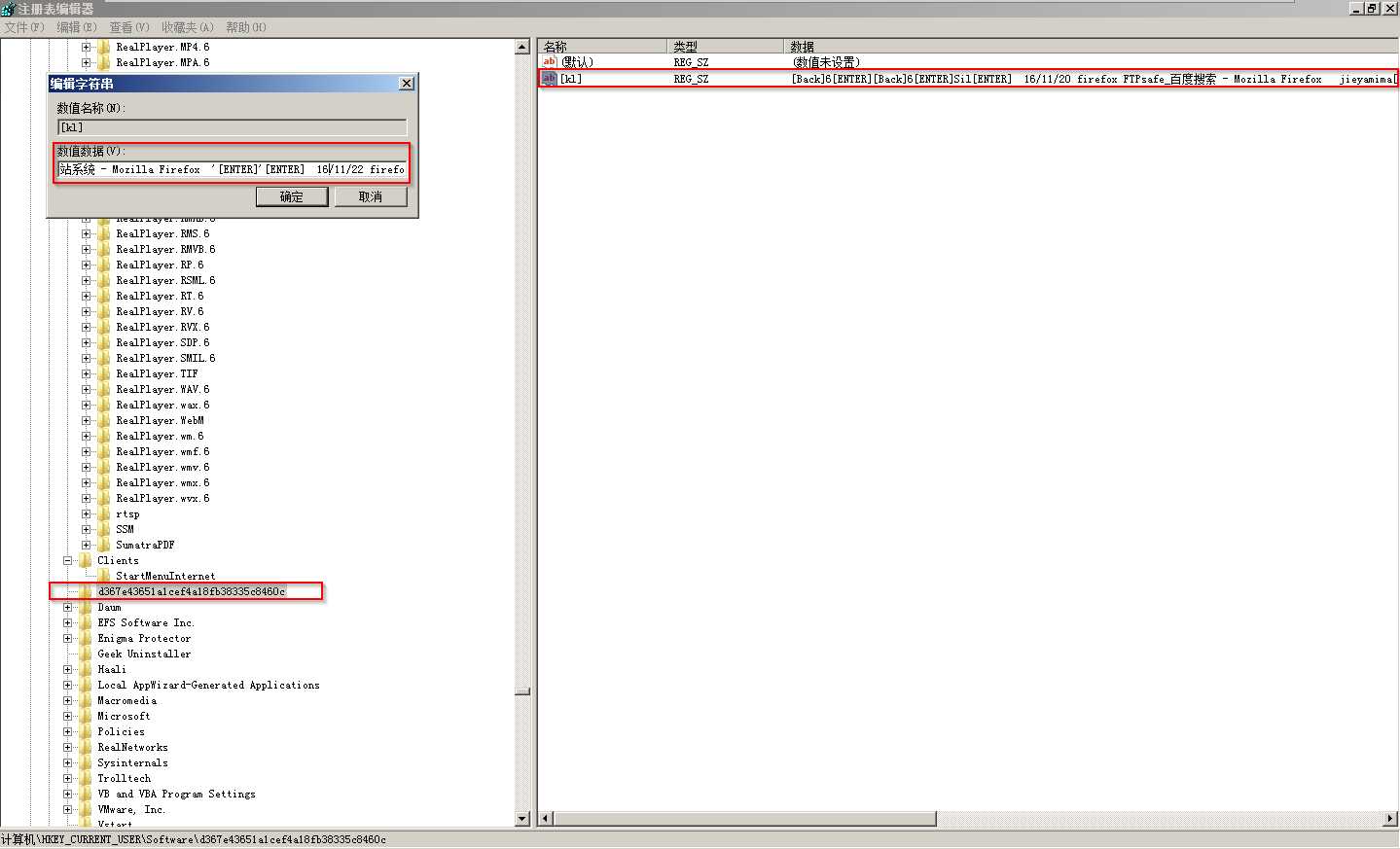The width and height of the screenshot is (1400, 849).
Task: Select the Trolltech key
Action: (x=124, y=778)
